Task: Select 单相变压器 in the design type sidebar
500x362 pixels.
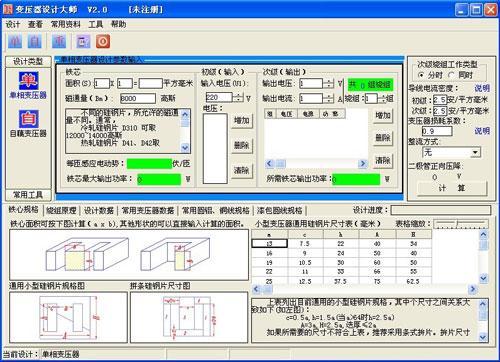Action: pos(28,86)
